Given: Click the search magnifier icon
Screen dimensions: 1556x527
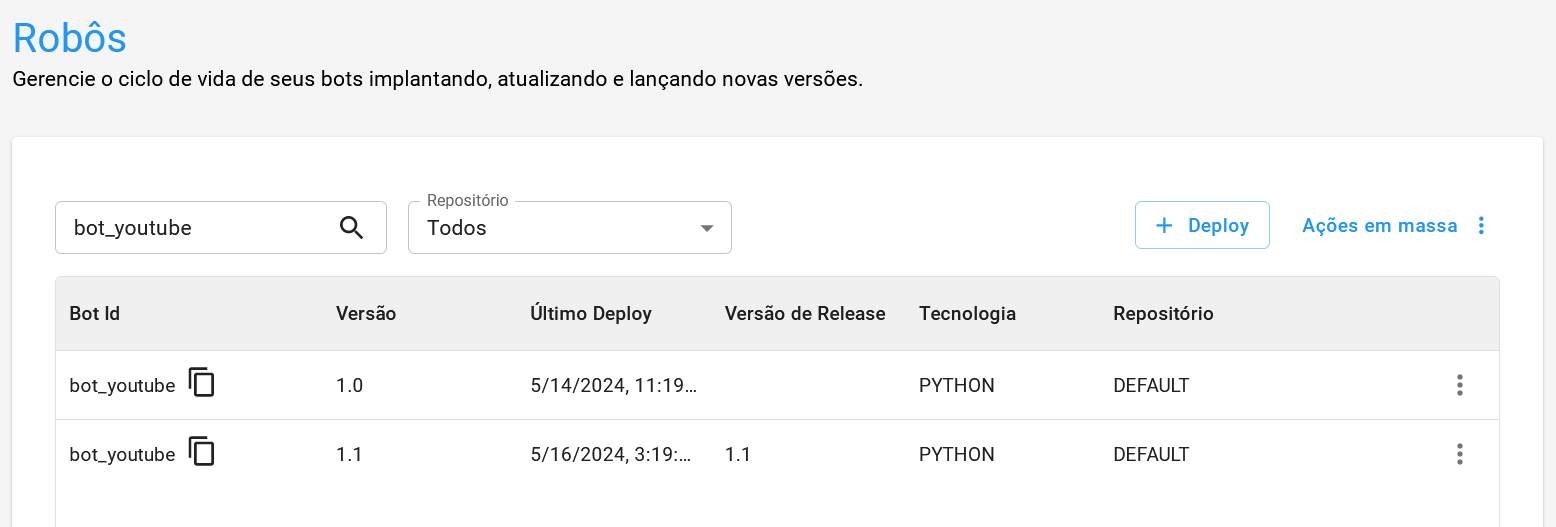Looking at the screenshot, I should (x=351, y=227).
